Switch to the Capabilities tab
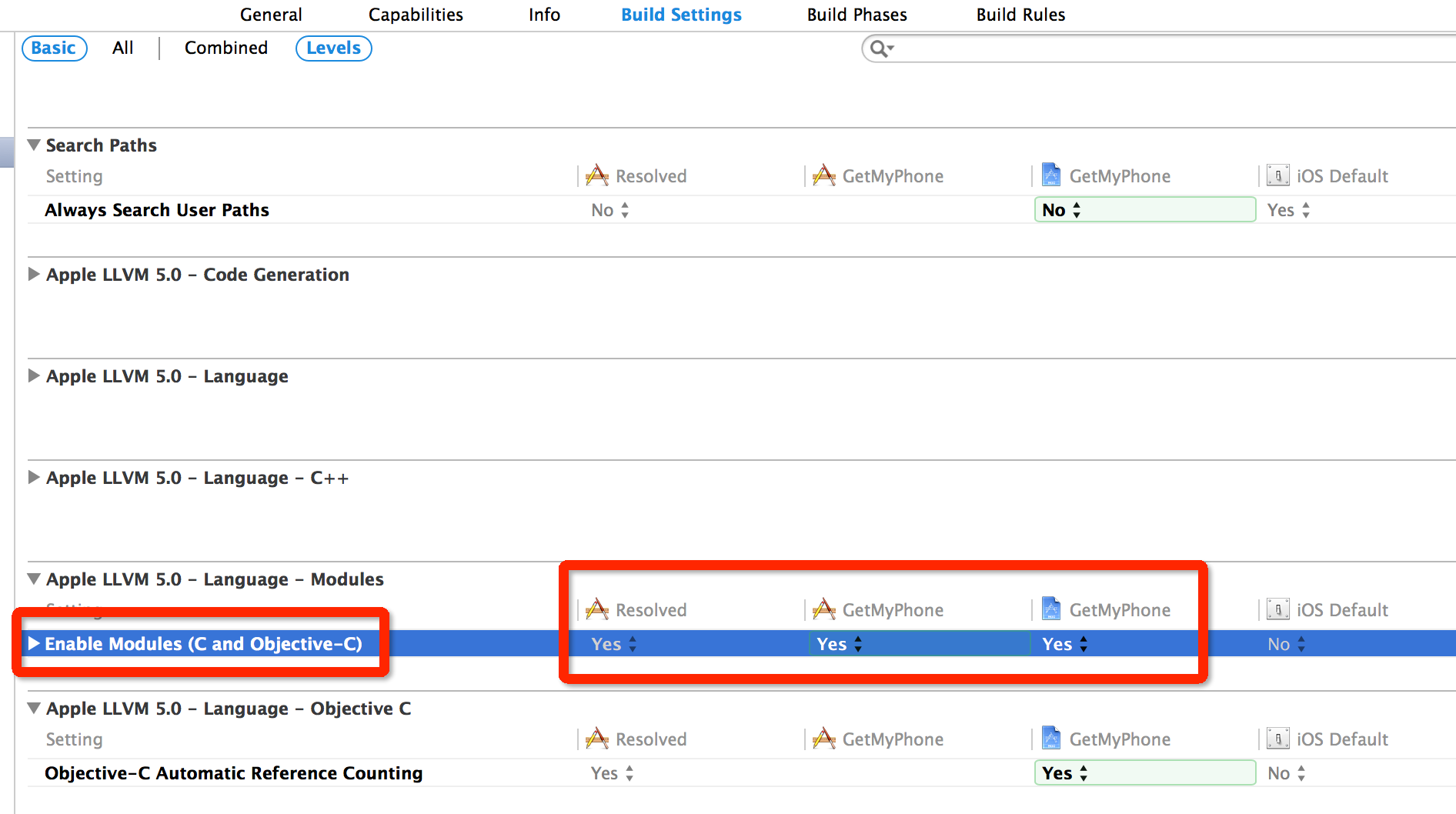 416,15
